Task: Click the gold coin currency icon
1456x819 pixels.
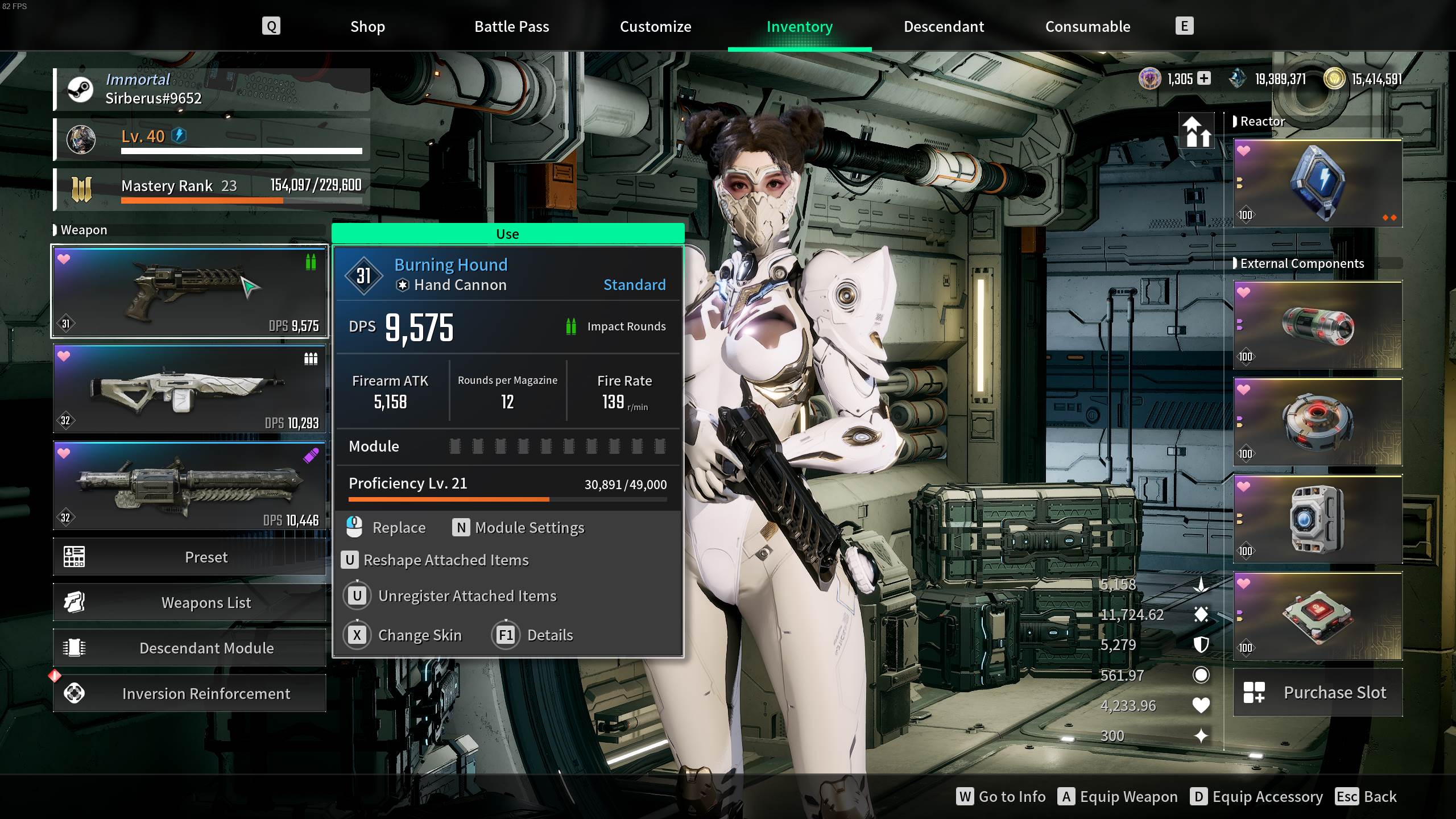Action: coord(1334,78)
